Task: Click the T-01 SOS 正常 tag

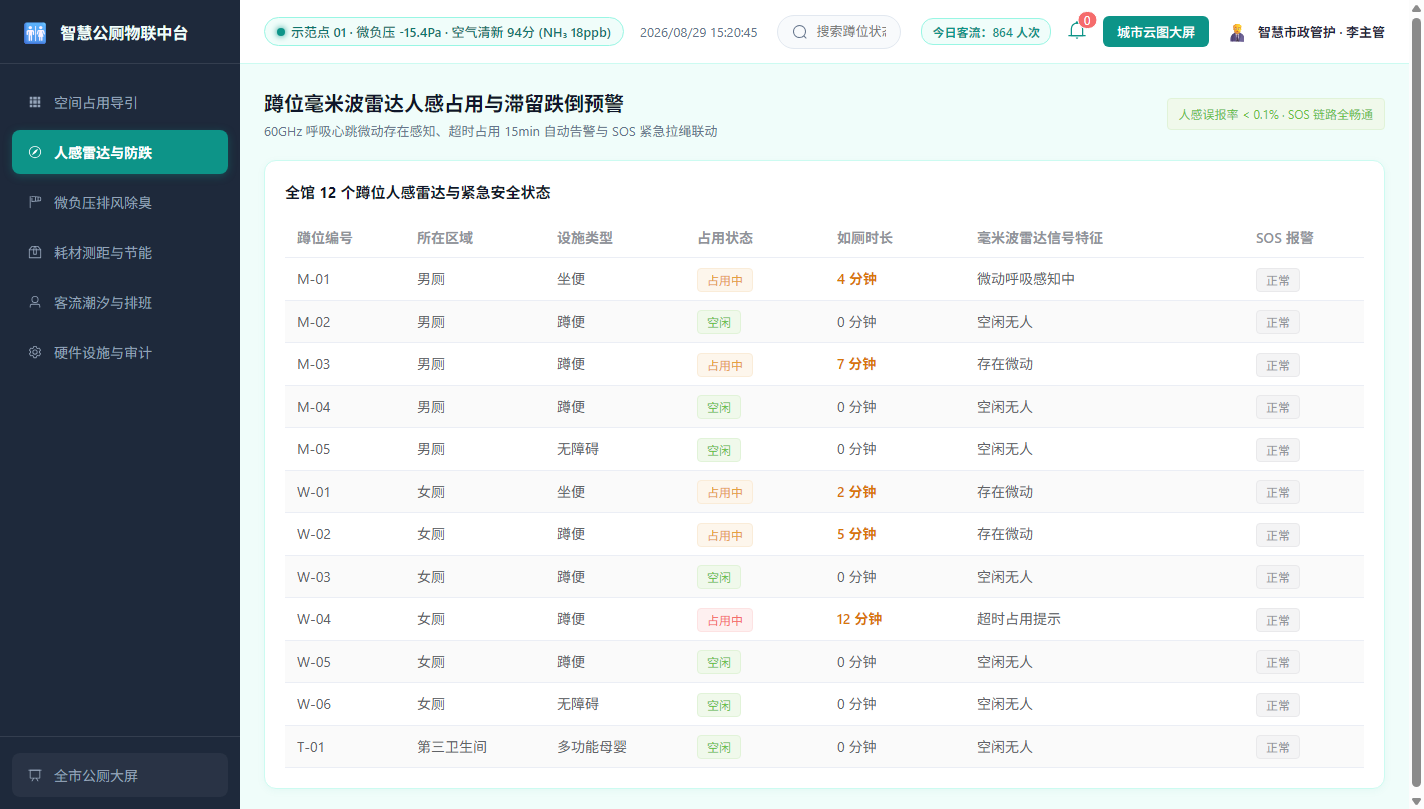Action: pos(1277,747)
